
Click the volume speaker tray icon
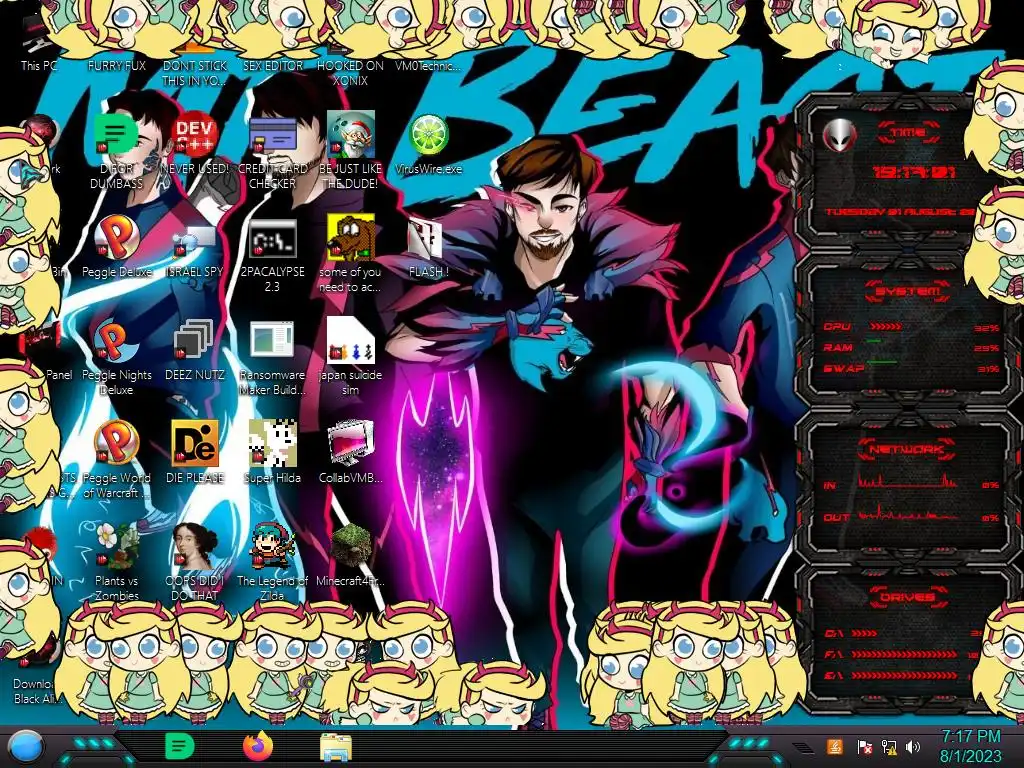click(913, 746)
